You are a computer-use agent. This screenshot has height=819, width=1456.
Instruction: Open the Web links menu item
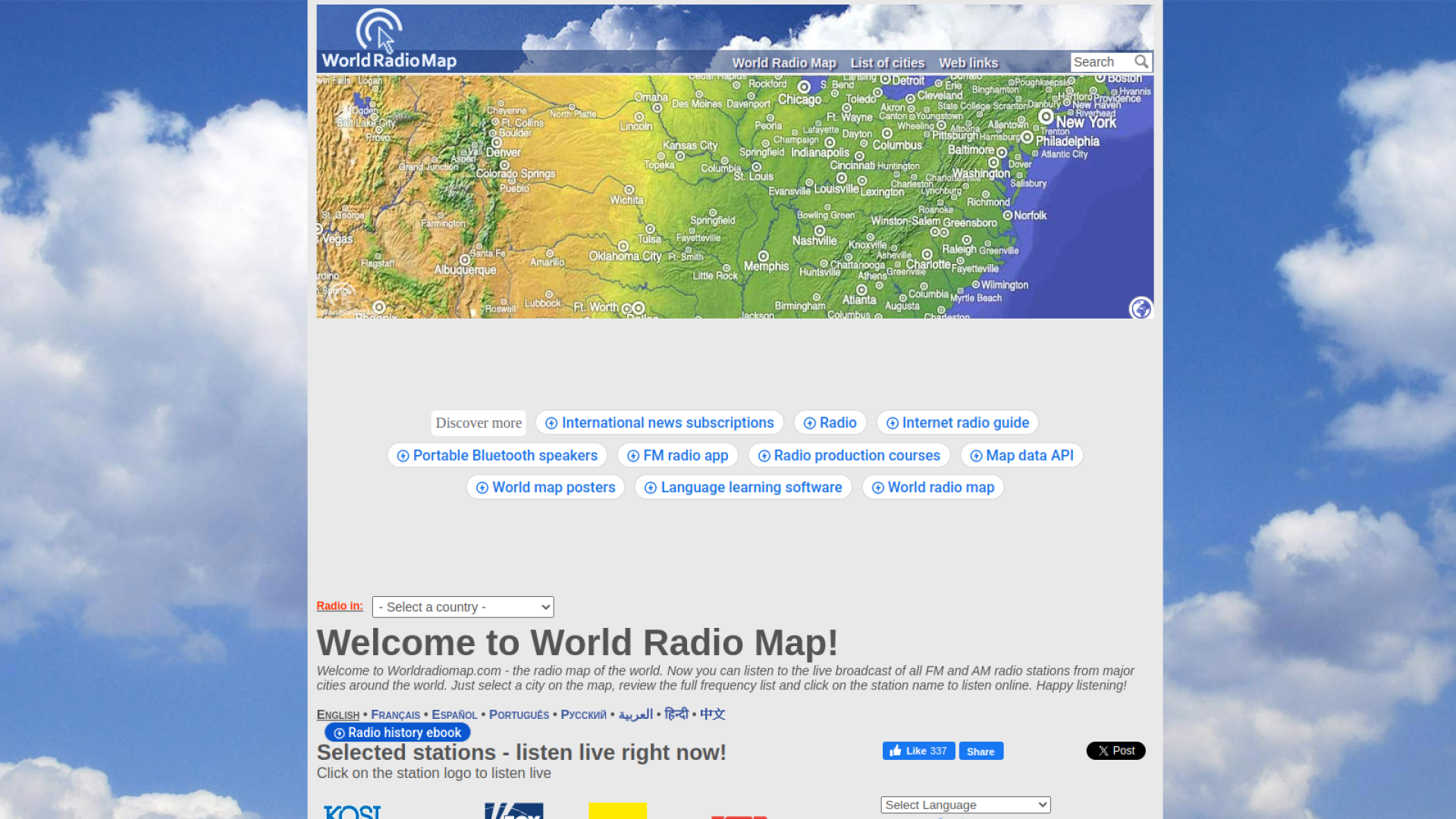pos(968,63)
